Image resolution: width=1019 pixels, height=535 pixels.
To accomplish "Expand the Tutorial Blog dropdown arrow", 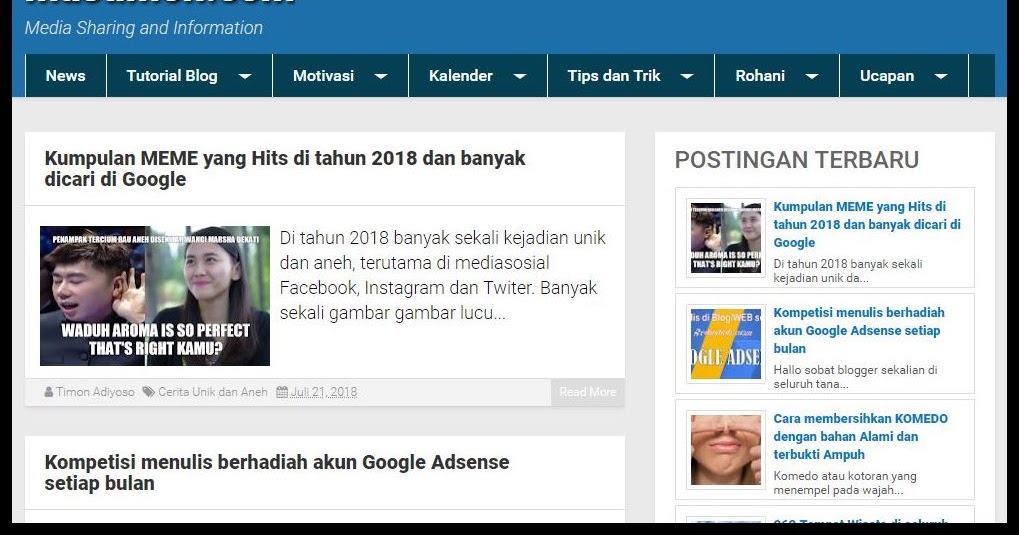I will coord(245,76).
